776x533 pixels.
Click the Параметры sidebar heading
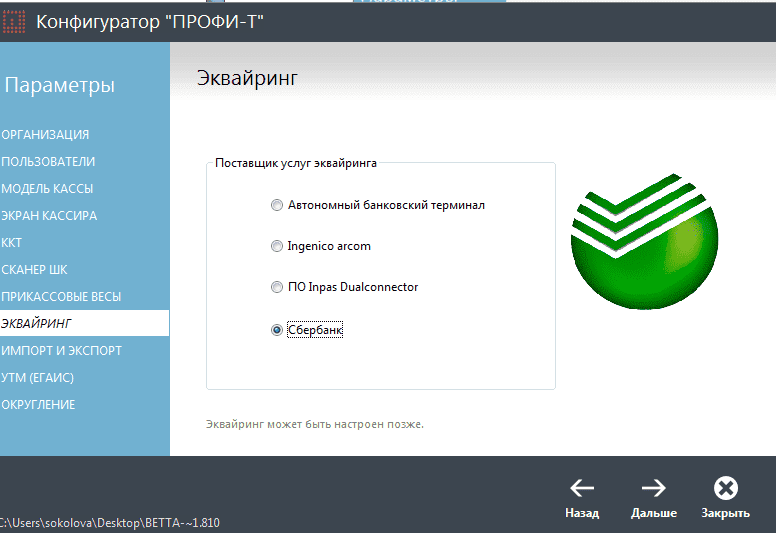59,85
